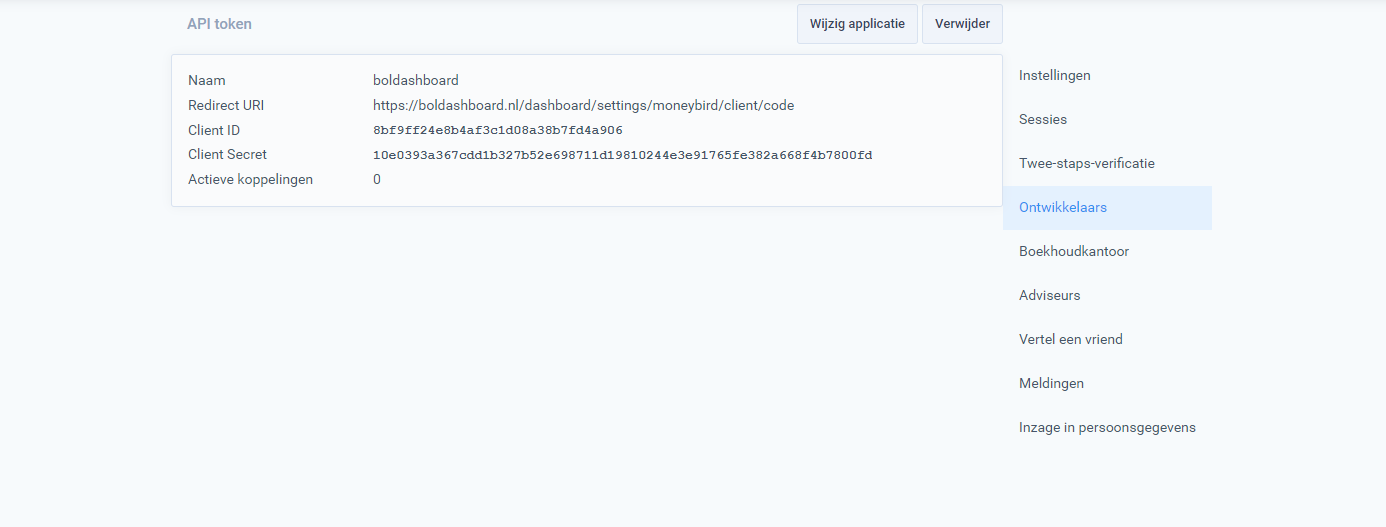Image resolution: width=1386 pixels, height=527 pixels.
Task: Open Inzage in persoonsgegevens
Action: (x=1106, y=427)
